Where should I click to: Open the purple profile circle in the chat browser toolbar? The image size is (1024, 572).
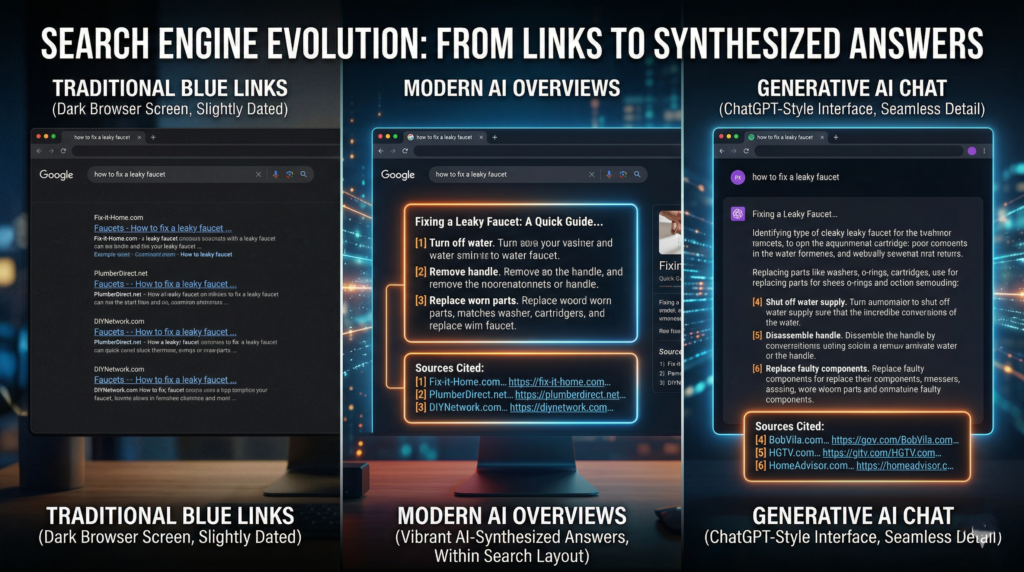point(972,151)
